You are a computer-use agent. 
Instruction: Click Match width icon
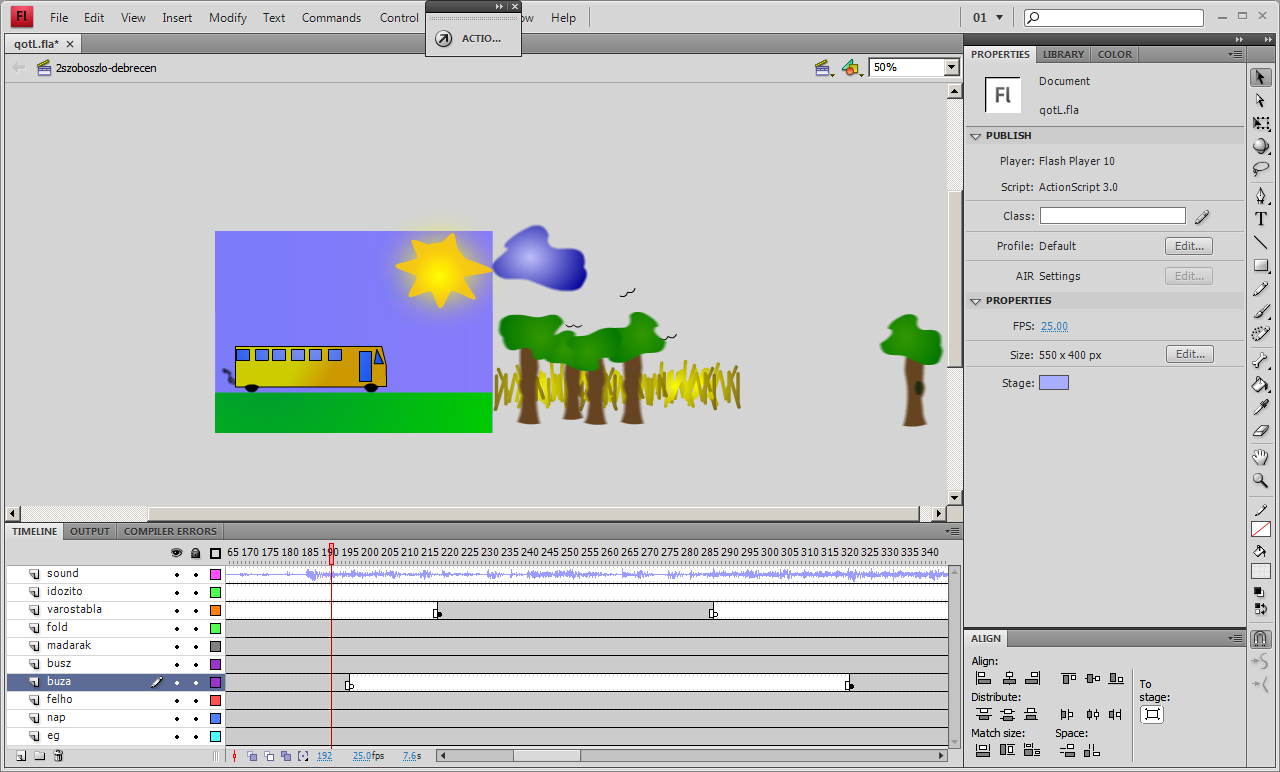tap(983, 750)
